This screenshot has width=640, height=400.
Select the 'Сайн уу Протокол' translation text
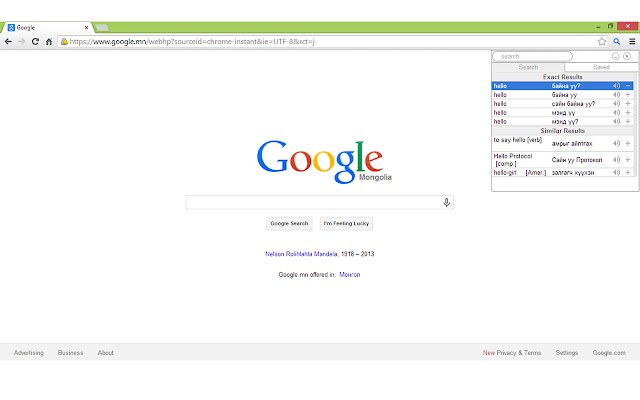[x=577, y=160]
